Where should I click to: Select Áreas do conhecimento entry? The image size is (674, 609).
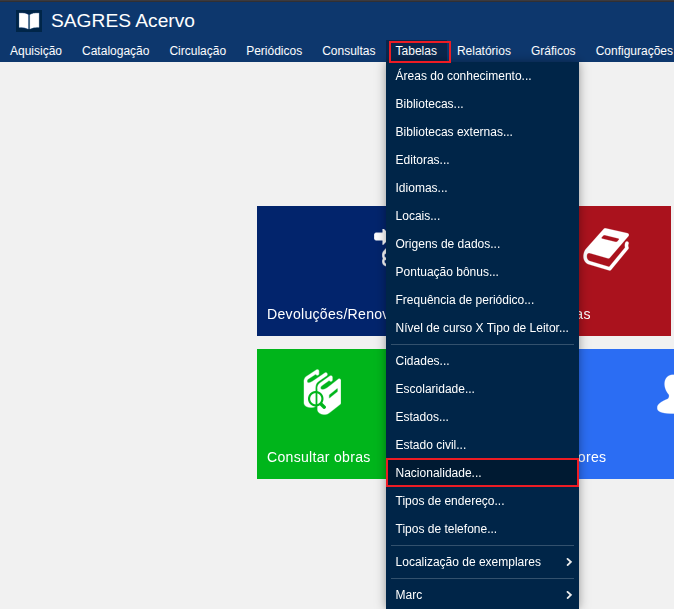pyautogui.click(x=482, y=76)
